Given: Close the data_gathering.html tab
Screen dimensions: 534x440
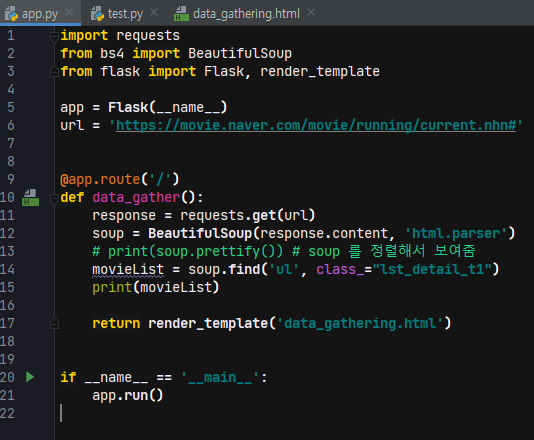Looking at the screenshot, I should tap(311, 13).
